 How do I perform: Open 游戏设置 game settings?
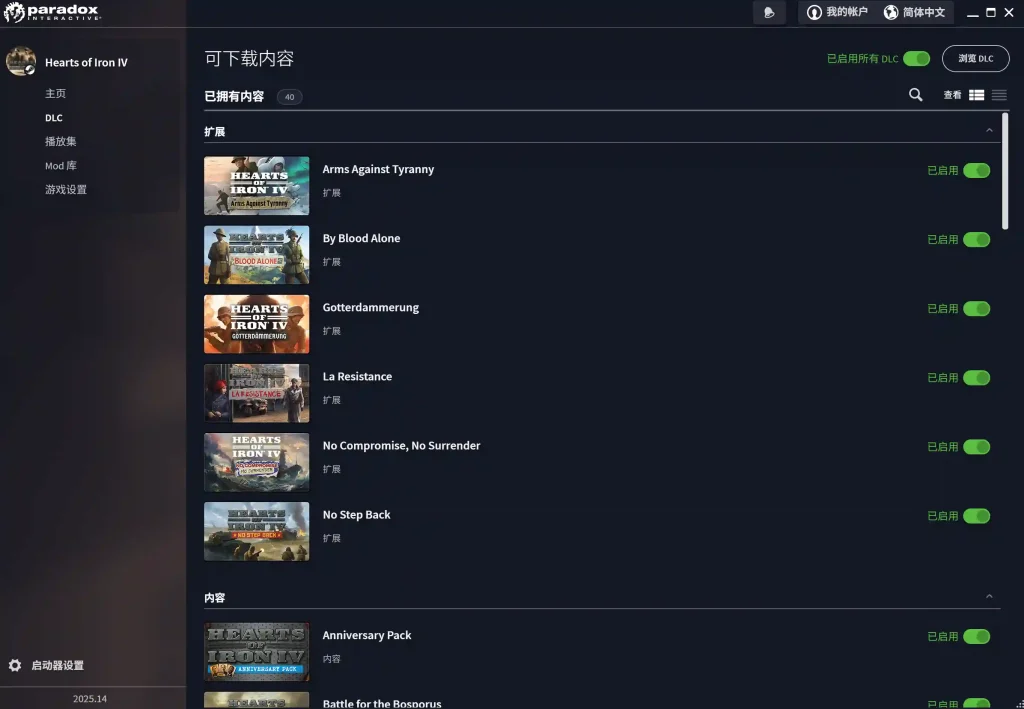(65, 189)
